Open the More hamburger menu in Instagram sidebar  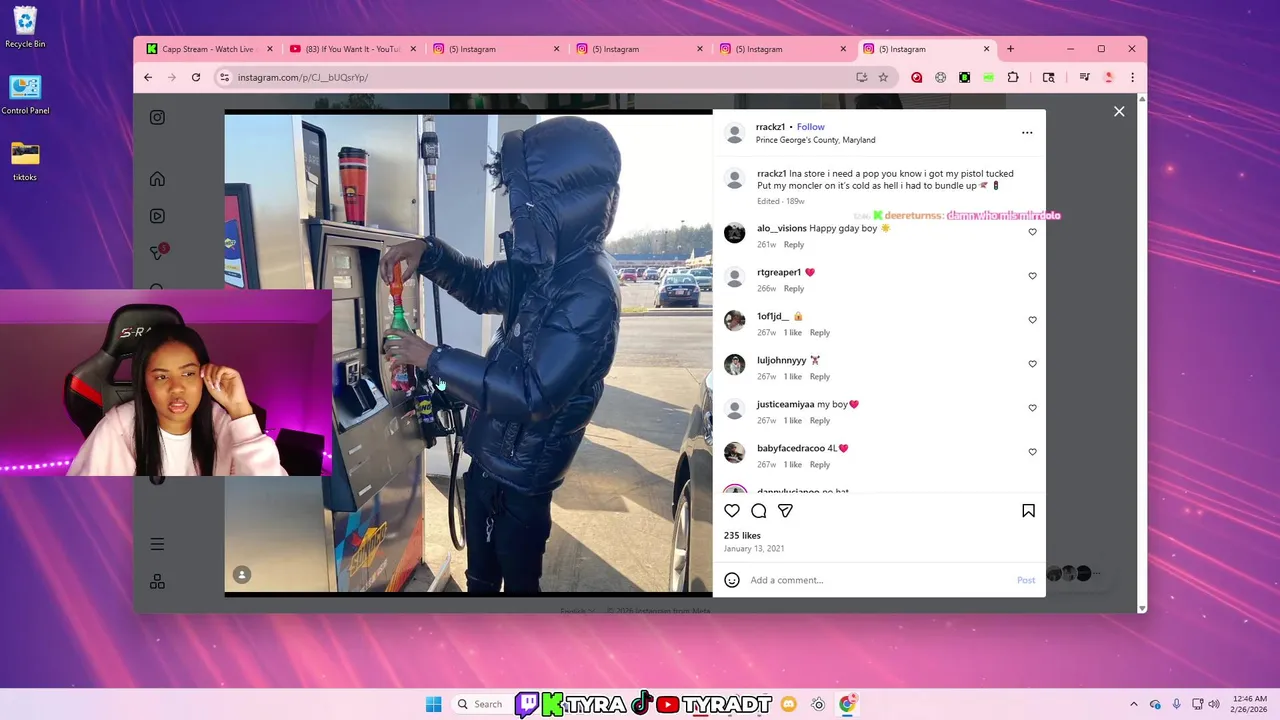[x=157, y=544]
